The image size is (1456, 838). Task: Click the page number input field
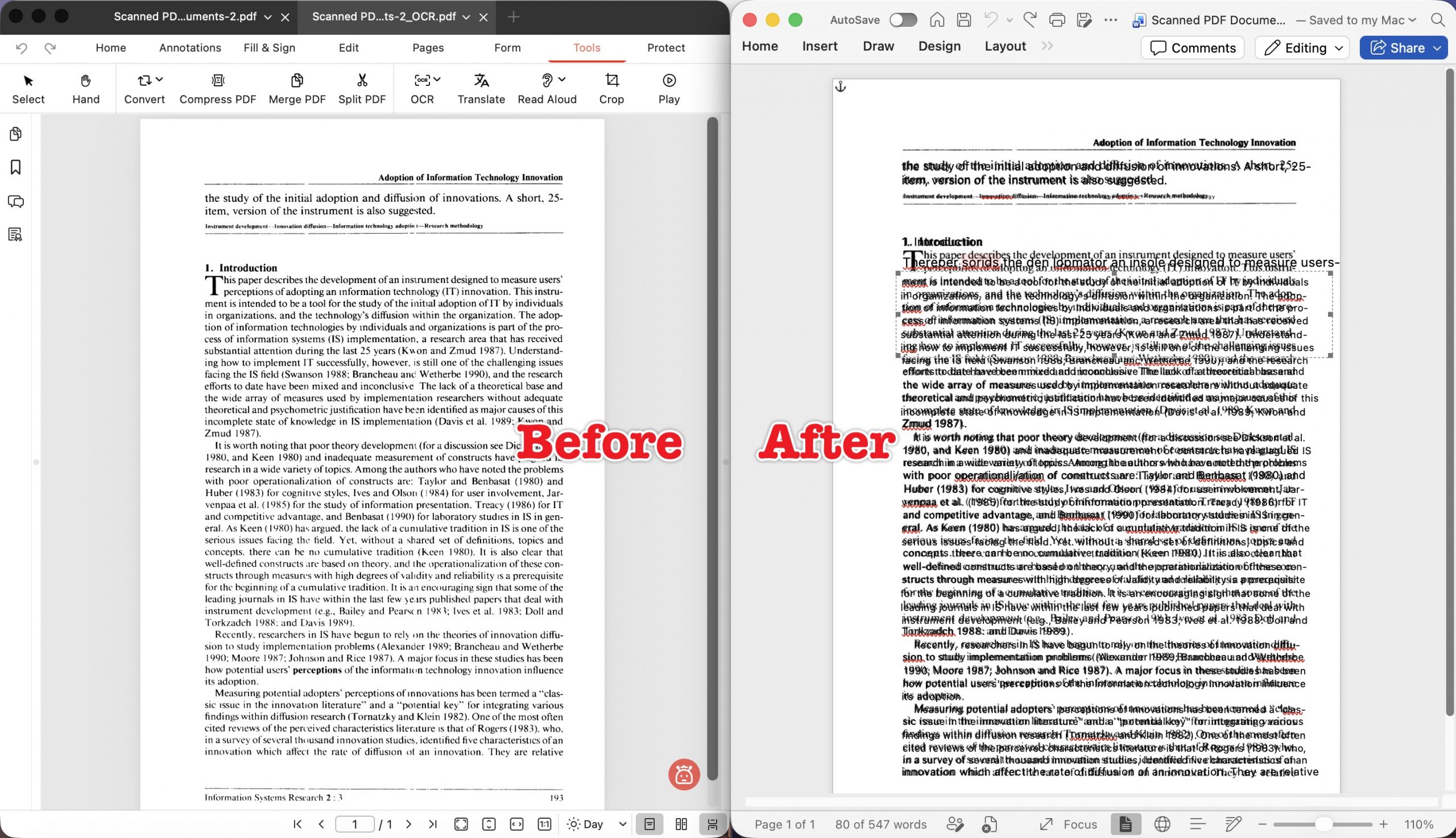click(355, 824)
